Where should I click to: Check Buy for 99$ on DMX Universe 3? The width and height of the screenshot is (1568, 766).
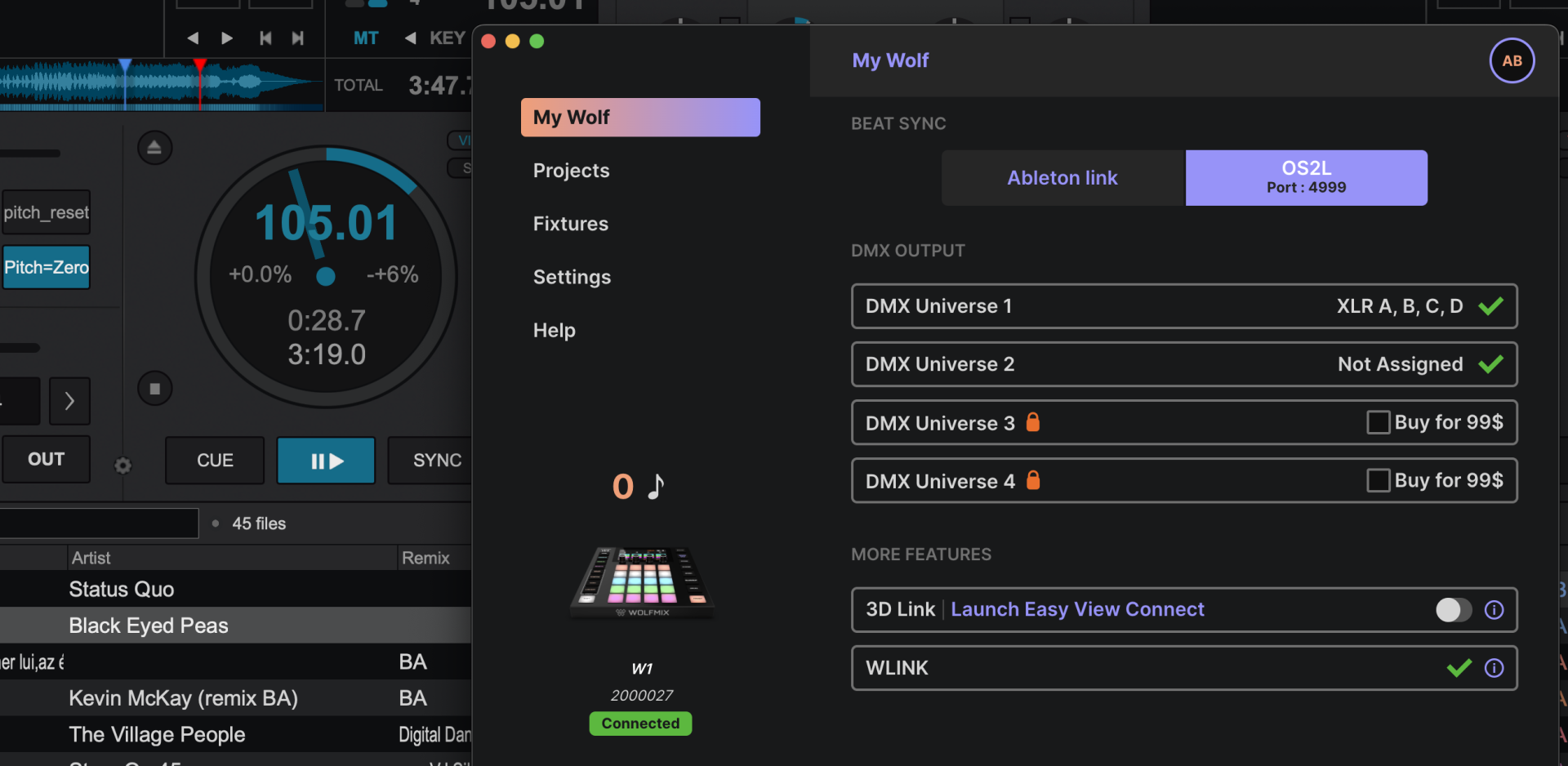[x=1379, y=422]
